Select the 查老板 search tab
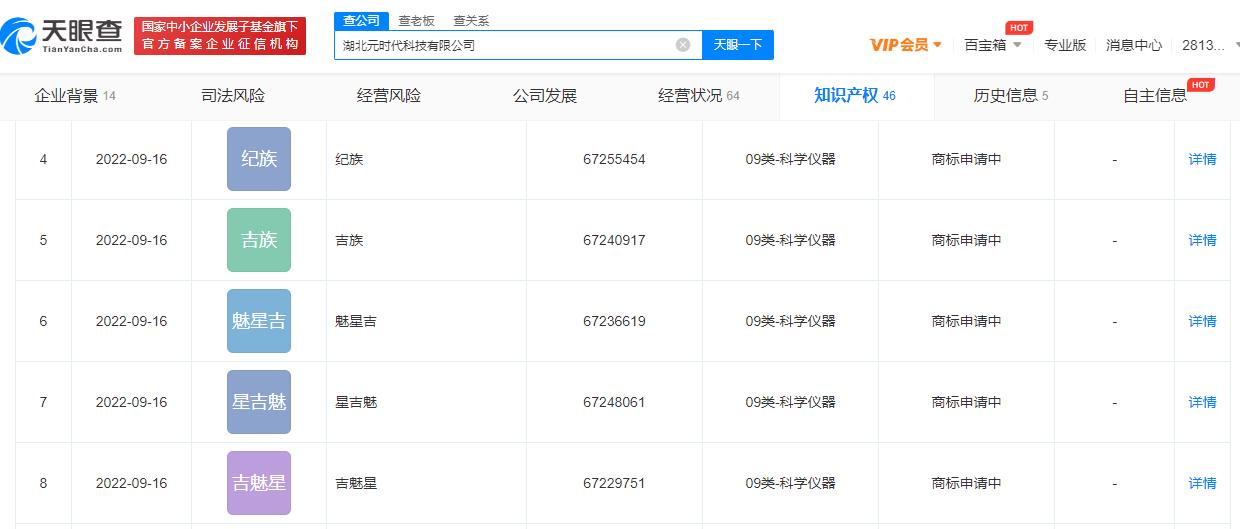 pyautogui.click(x=416, y=20)
